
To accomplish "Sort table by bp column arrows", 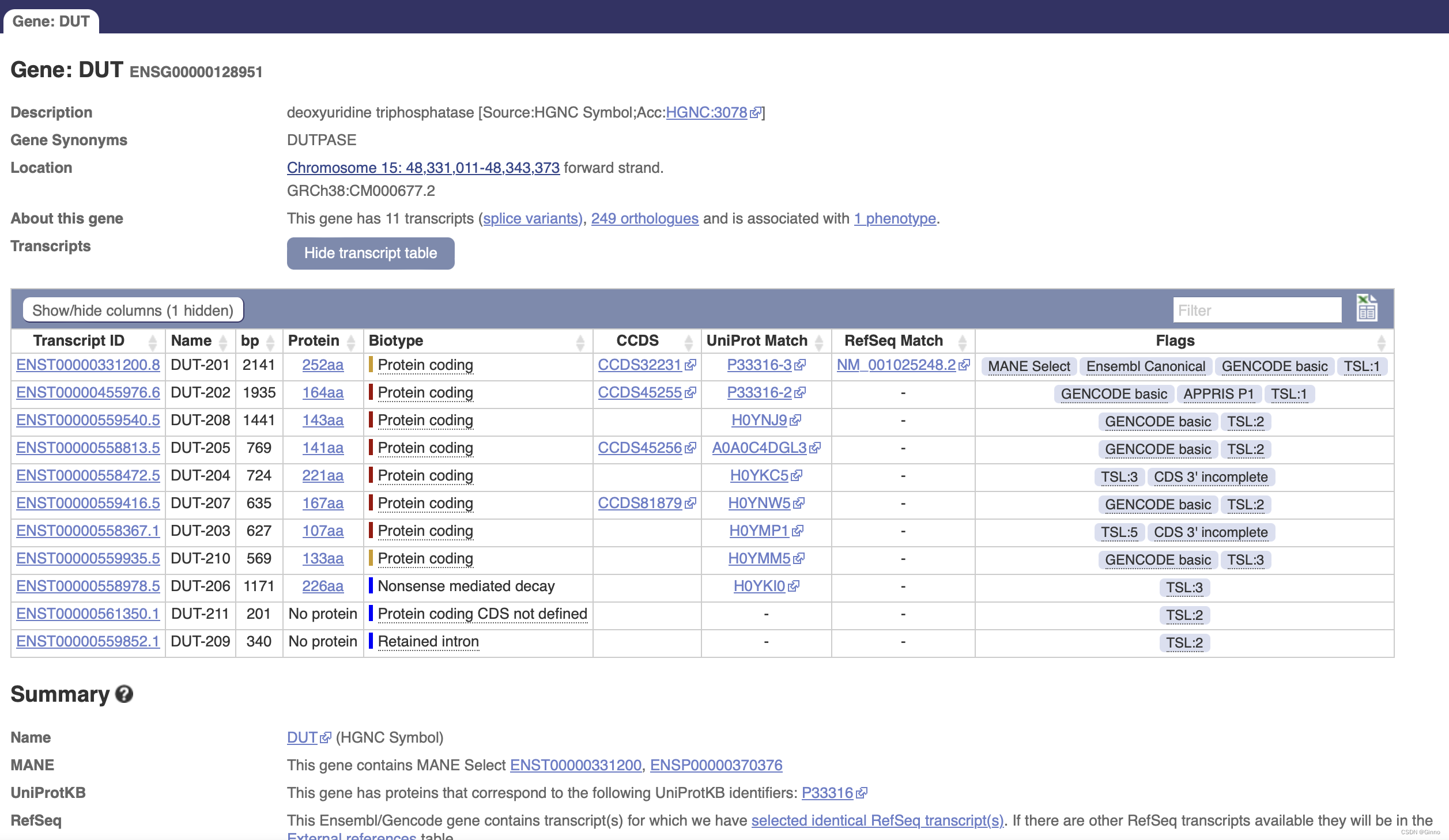I will (x=270, y=342).
